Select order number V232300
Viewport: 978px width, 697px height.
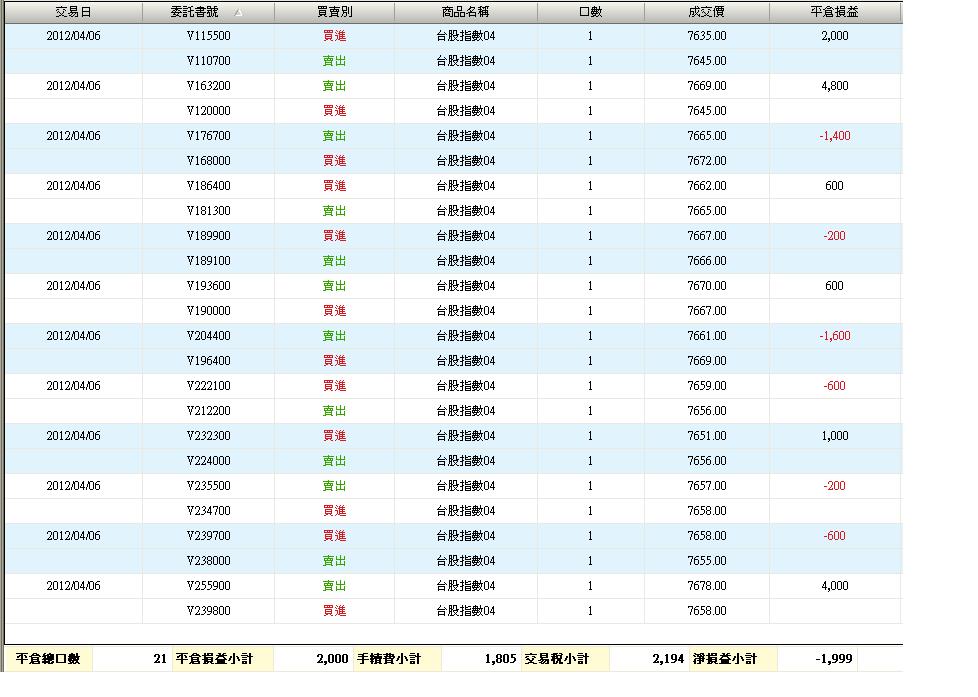[x=208, y=436]
